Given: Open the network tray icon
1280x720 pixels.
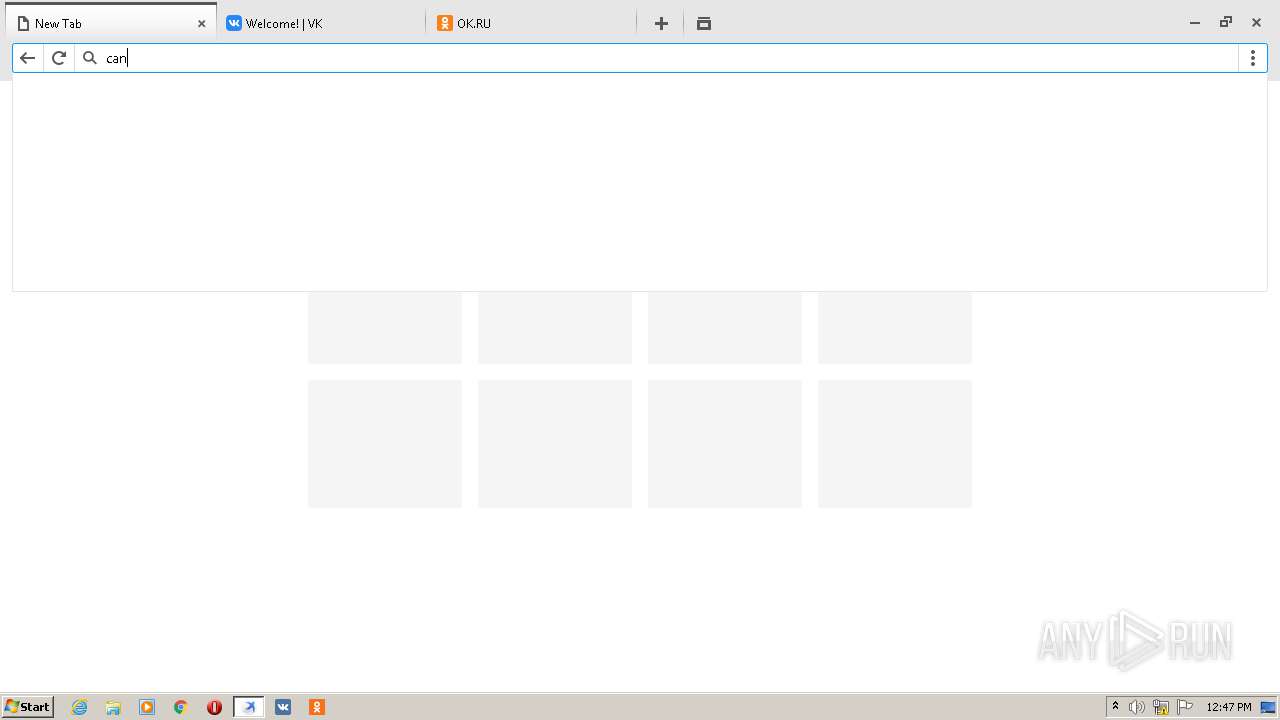Looking at the screenshot, I should pos(1161,707).
